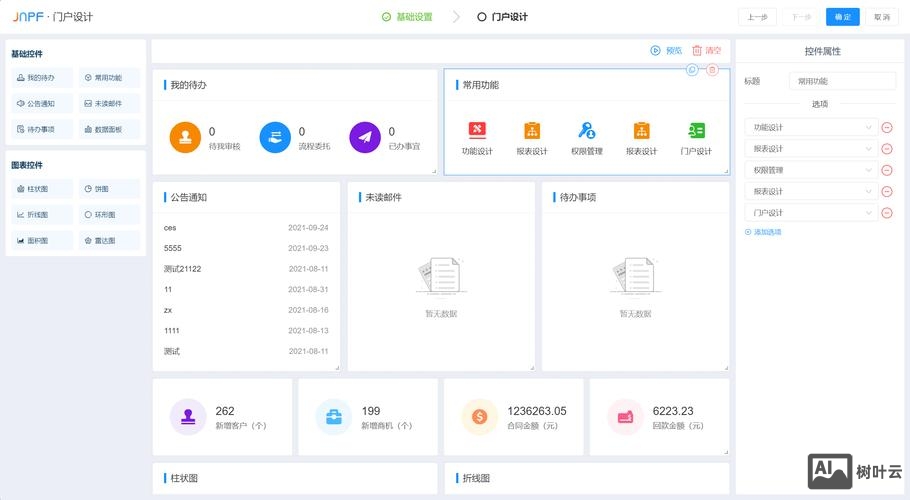
Task: Click the 上一步 button
Action: coord(757,17)
